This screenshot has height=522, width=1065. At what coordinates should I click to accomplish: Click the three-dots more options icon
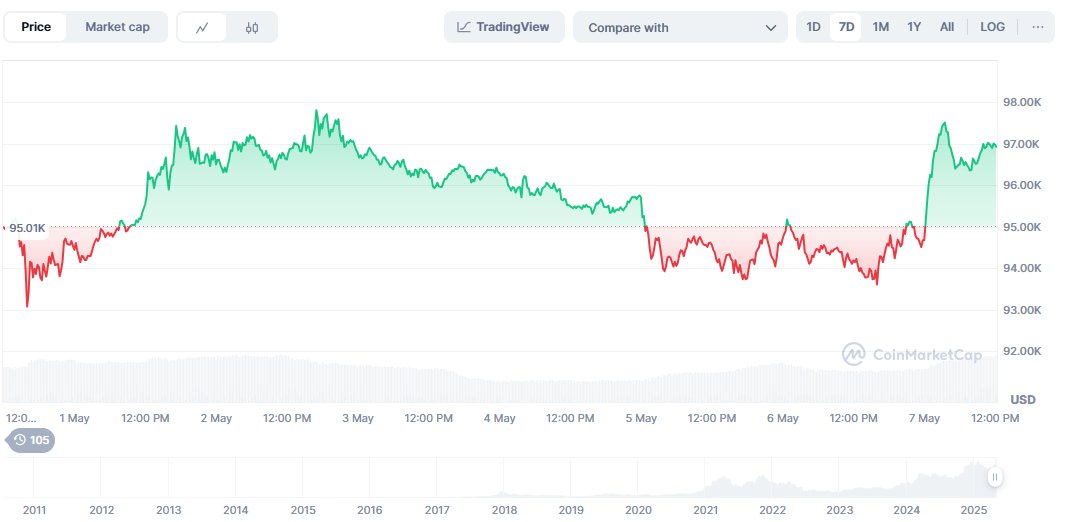(x=1037, y=27)
